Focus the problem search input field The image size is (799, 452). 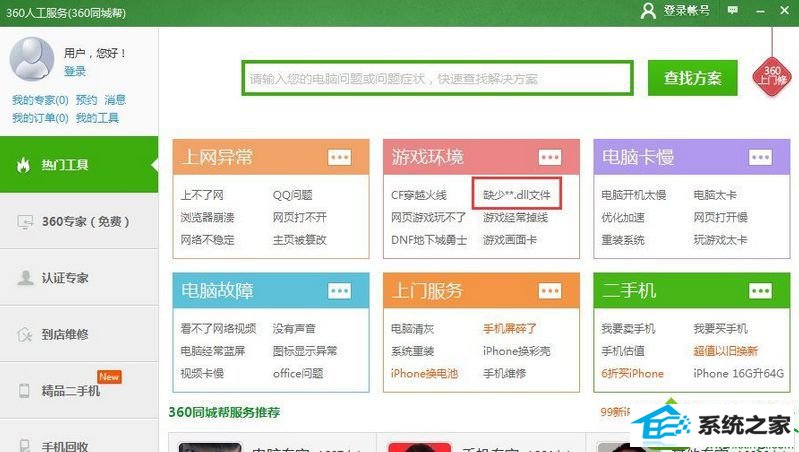tap(438, 78)
